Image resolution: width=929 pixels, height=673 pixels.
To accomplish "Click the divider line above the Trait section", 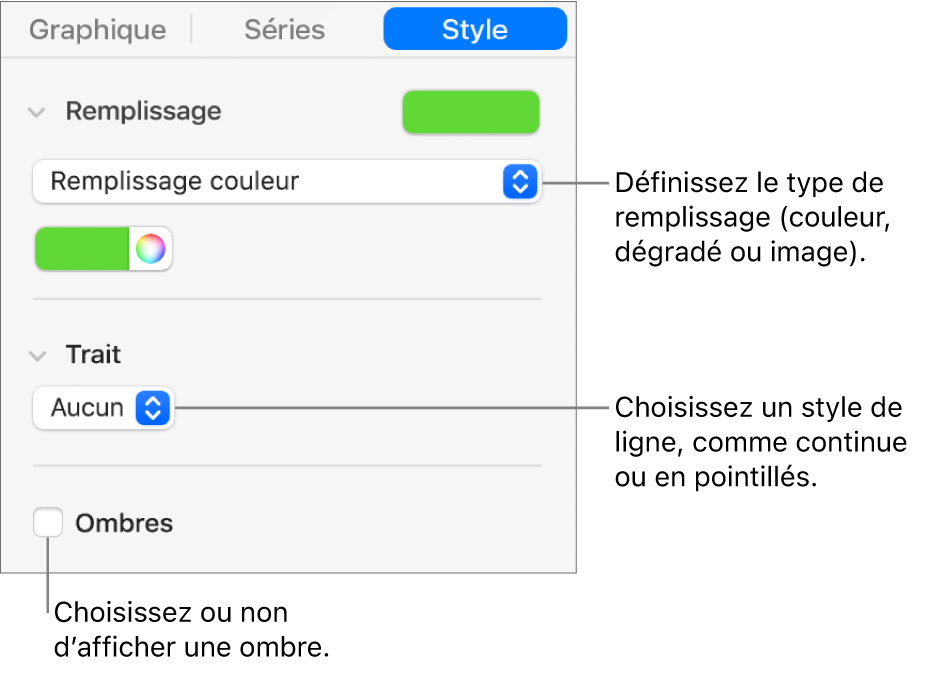I will click(x=287, y=299).
